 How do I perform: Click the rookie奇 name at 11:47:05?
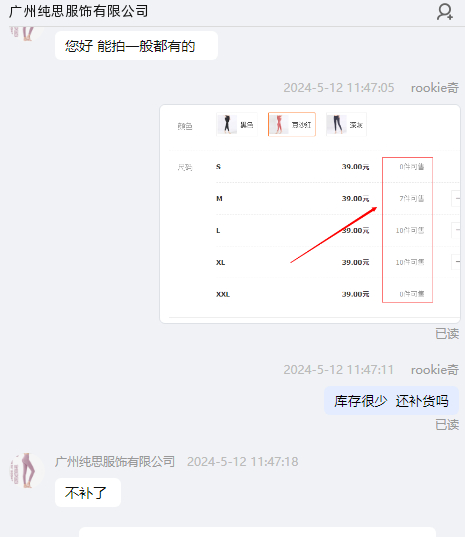point(435,88)
